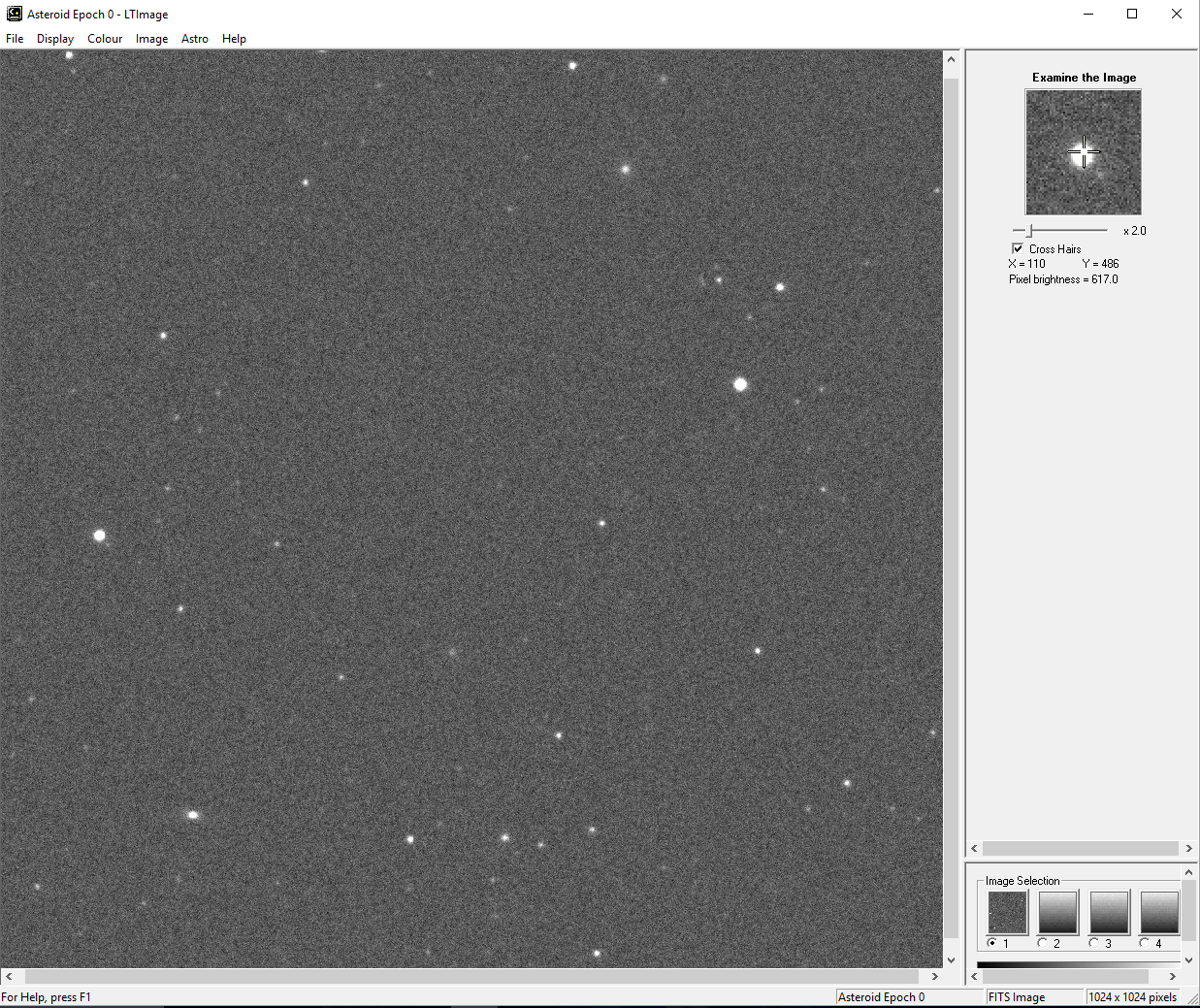Select image radio button 4

click(x=1145, y=943)
